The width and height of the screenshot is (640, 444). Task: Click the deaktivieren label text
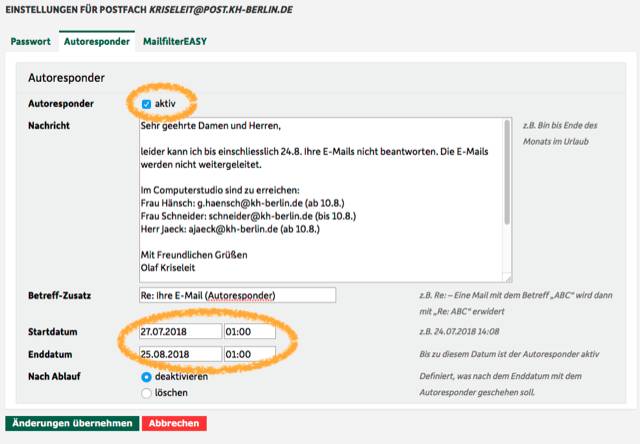(181, 377)
